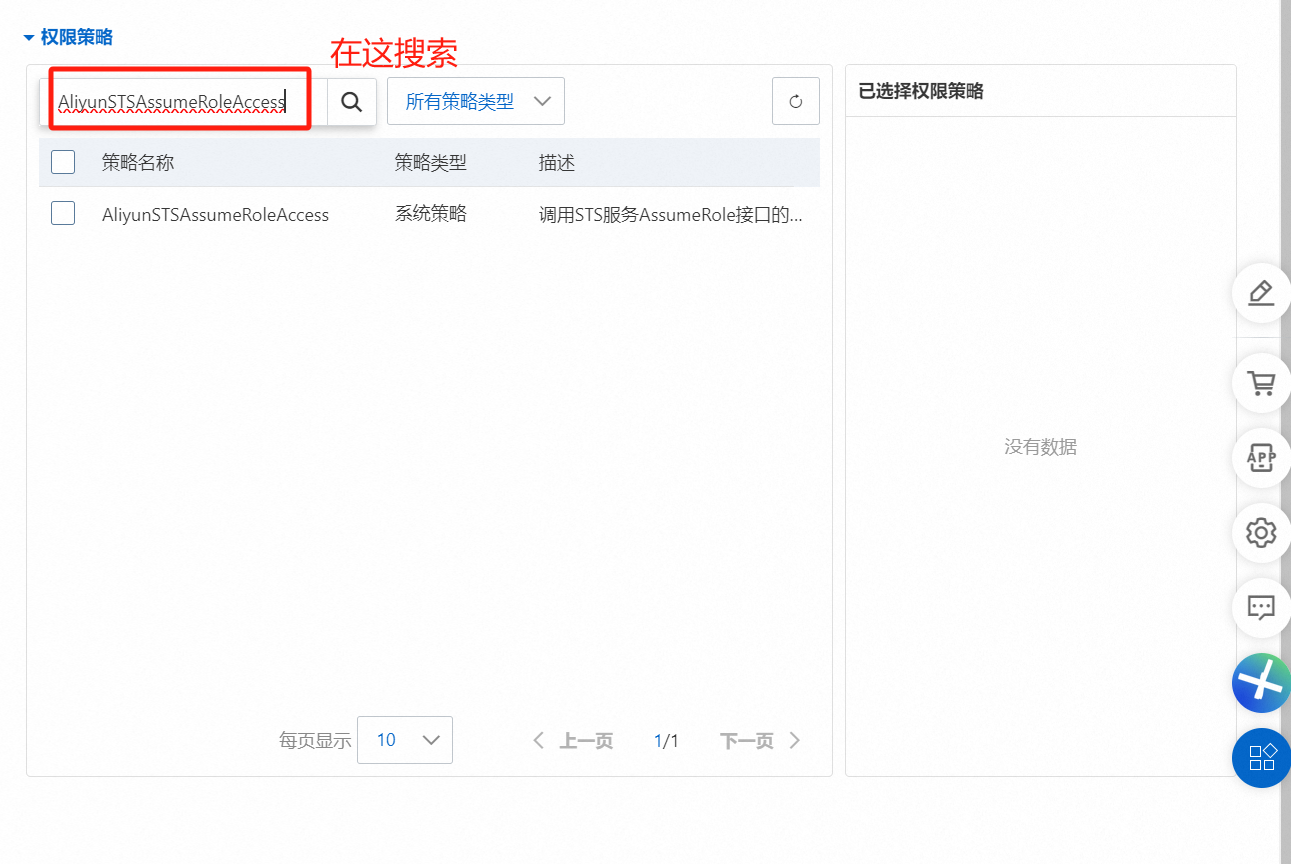Check the AliyunSTSAssumeRoleAccess policy row checkbox

63,213
